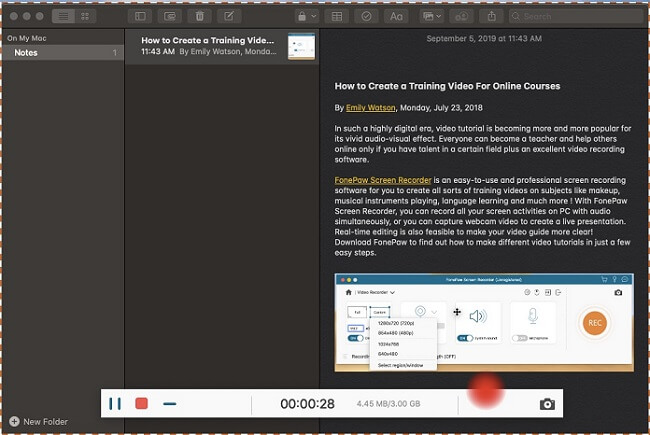Image resolution: width=650 pixels, height=435 pixels.
Task: Add people to this note
Action: (x=461, y=16)
